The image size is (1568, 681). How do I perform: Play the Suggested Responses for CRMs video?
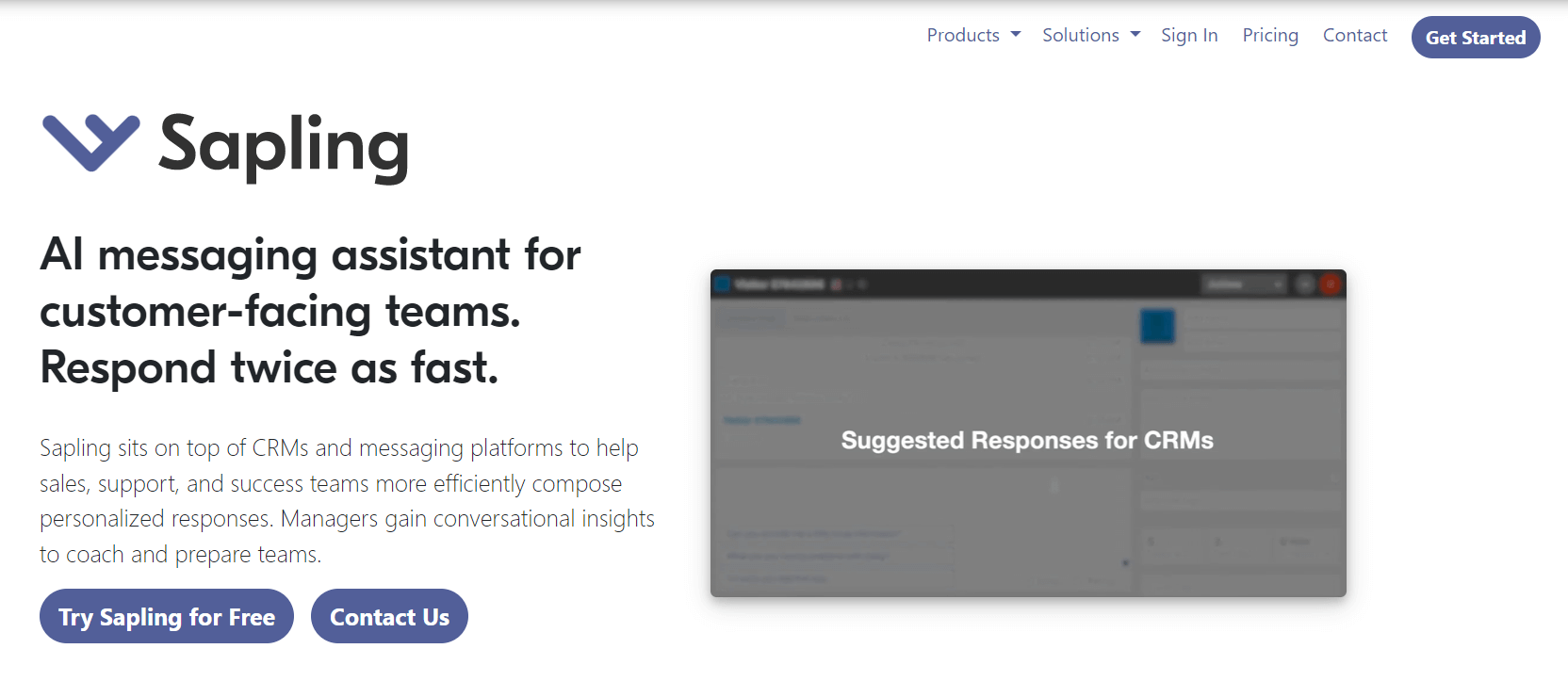point(1028,433)
